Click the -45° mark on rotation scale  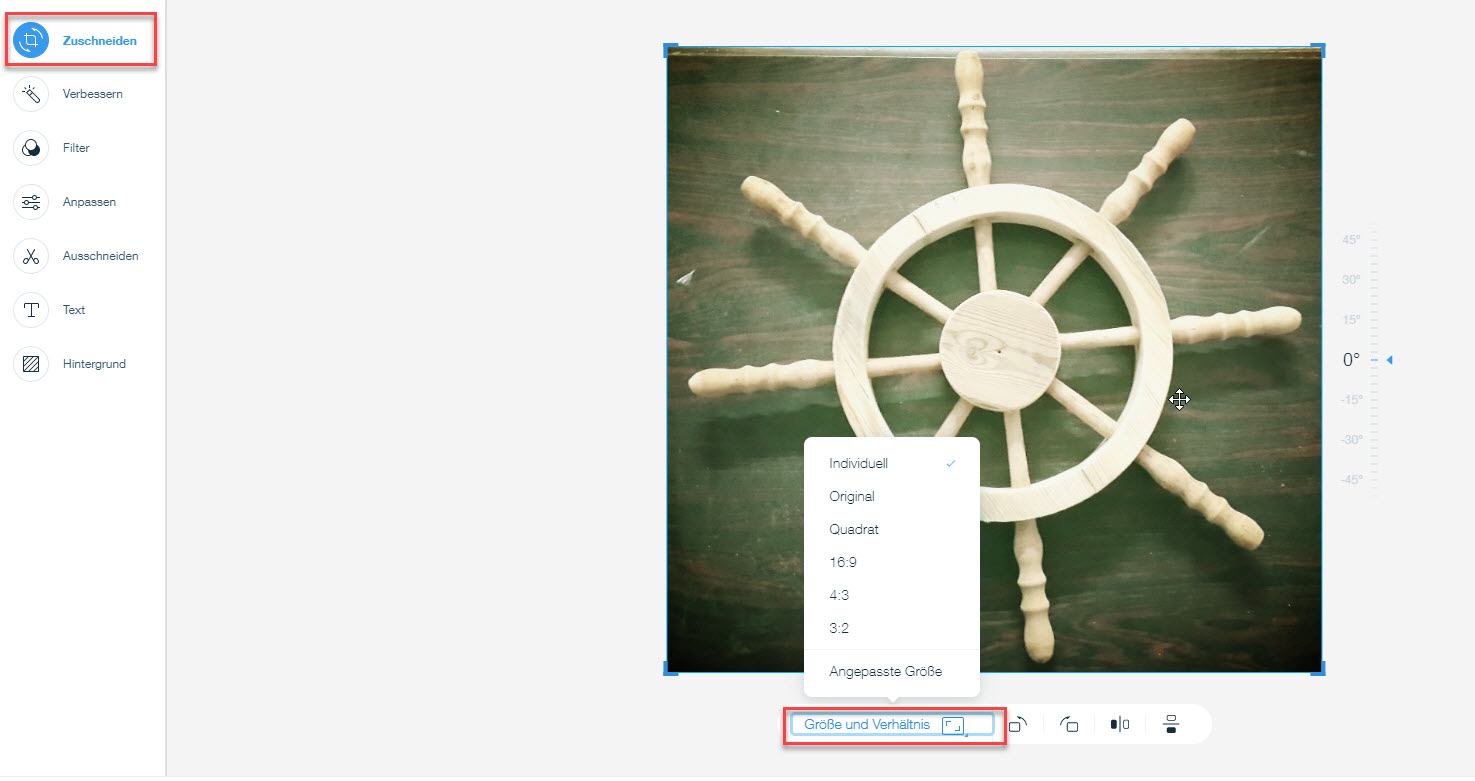(1351, 479)
